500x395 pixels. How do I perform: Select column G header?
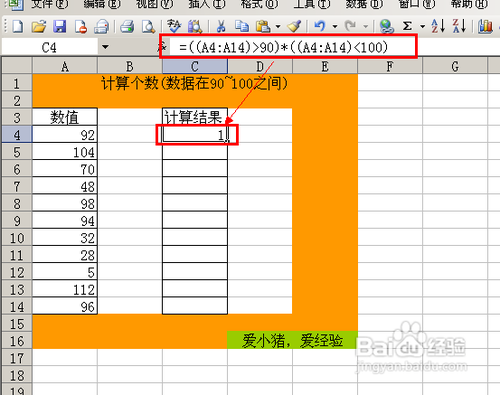click(x=455, y=66)
